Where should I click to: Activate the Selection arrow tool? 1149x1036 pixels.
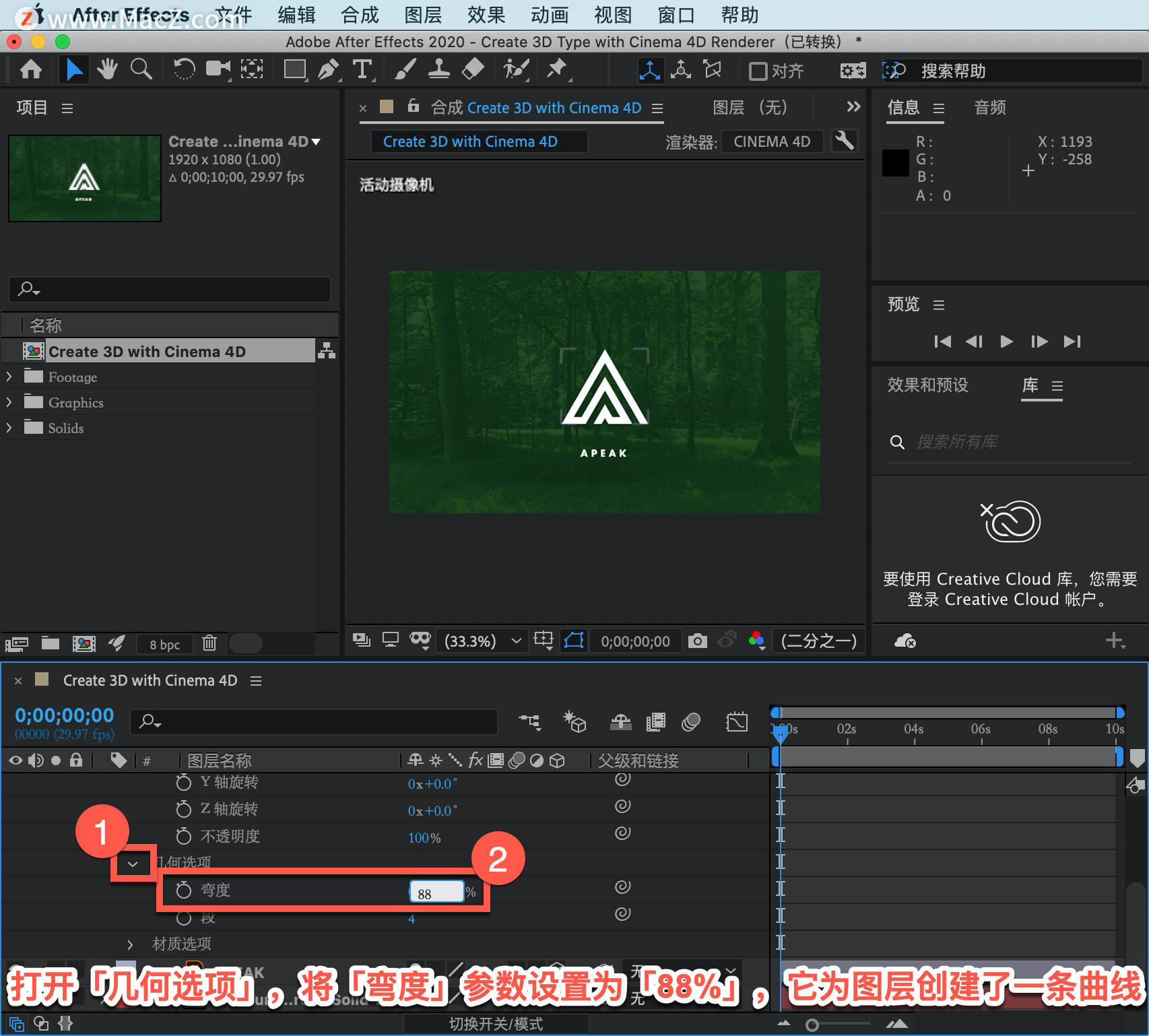[x=73, y=69]
